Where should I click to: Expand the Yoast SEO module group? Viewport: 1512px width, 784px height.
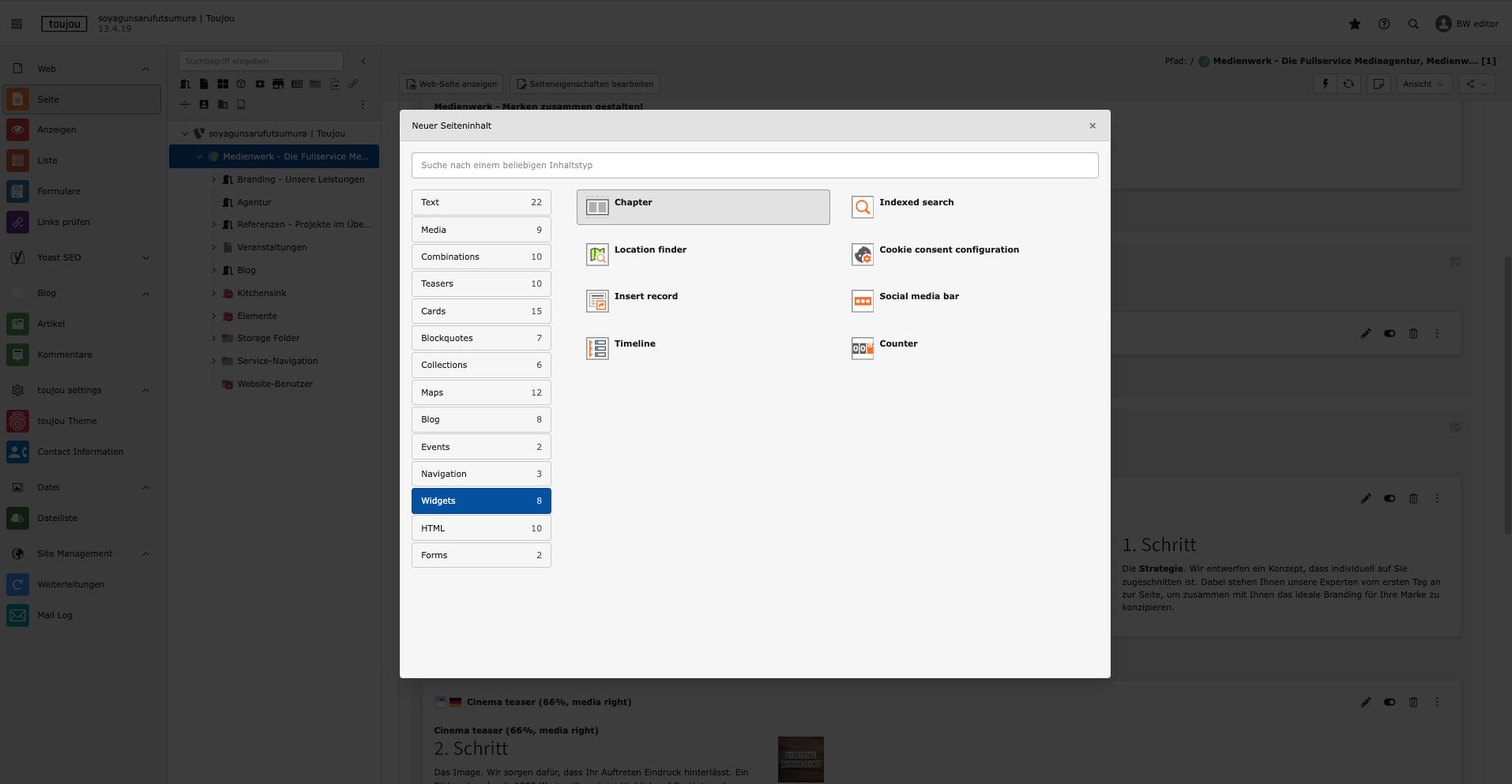pyautogui.click(x=145, y=257)
